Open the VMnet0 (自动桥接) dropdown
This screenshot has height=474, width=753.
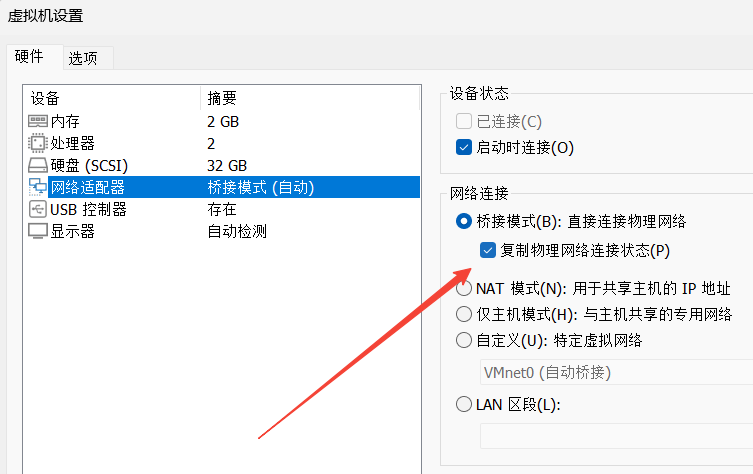click(x=616, y=372)
